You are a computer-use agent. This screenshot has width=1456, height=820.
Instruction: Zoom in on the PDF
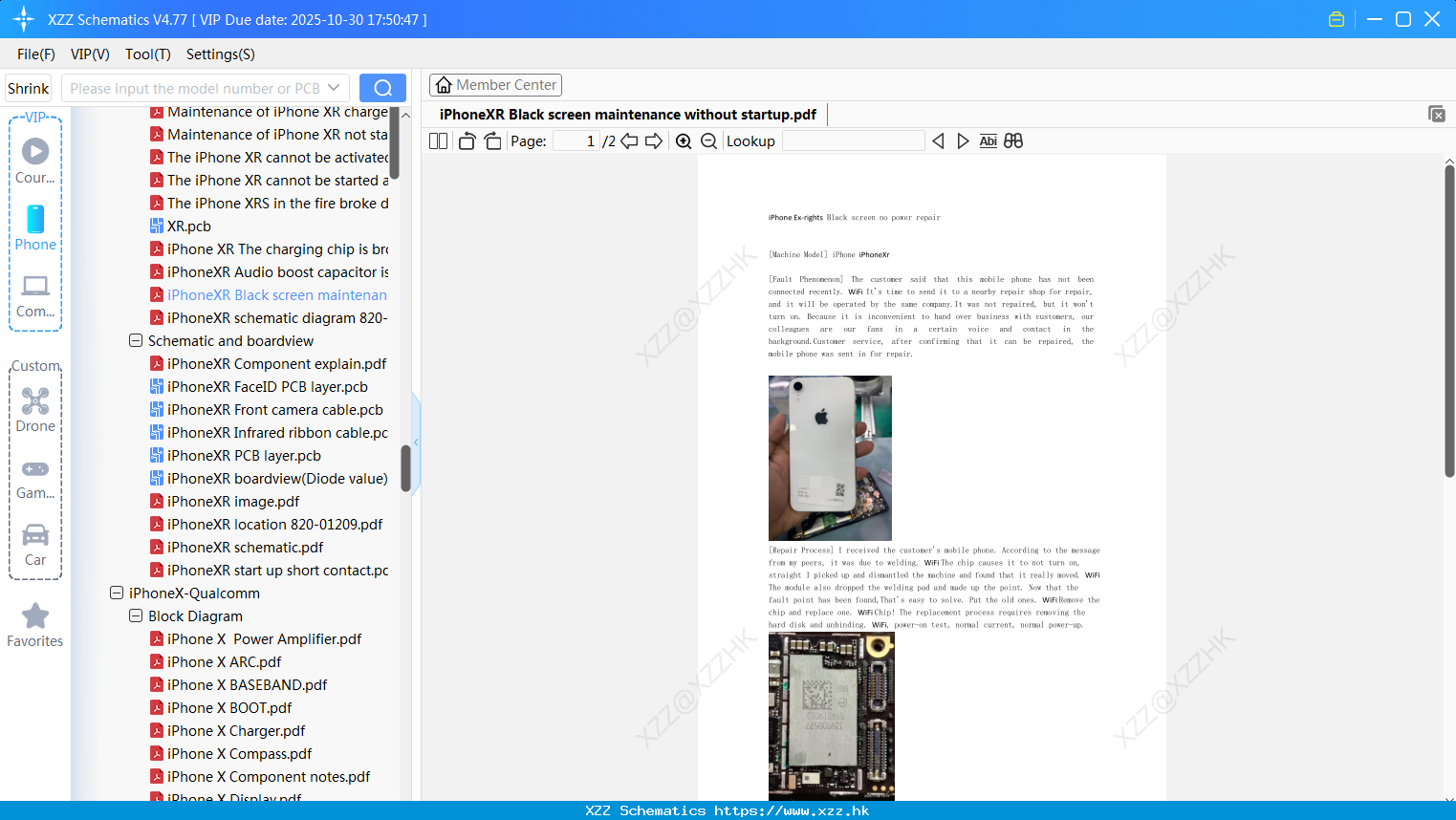coord(684,141)
